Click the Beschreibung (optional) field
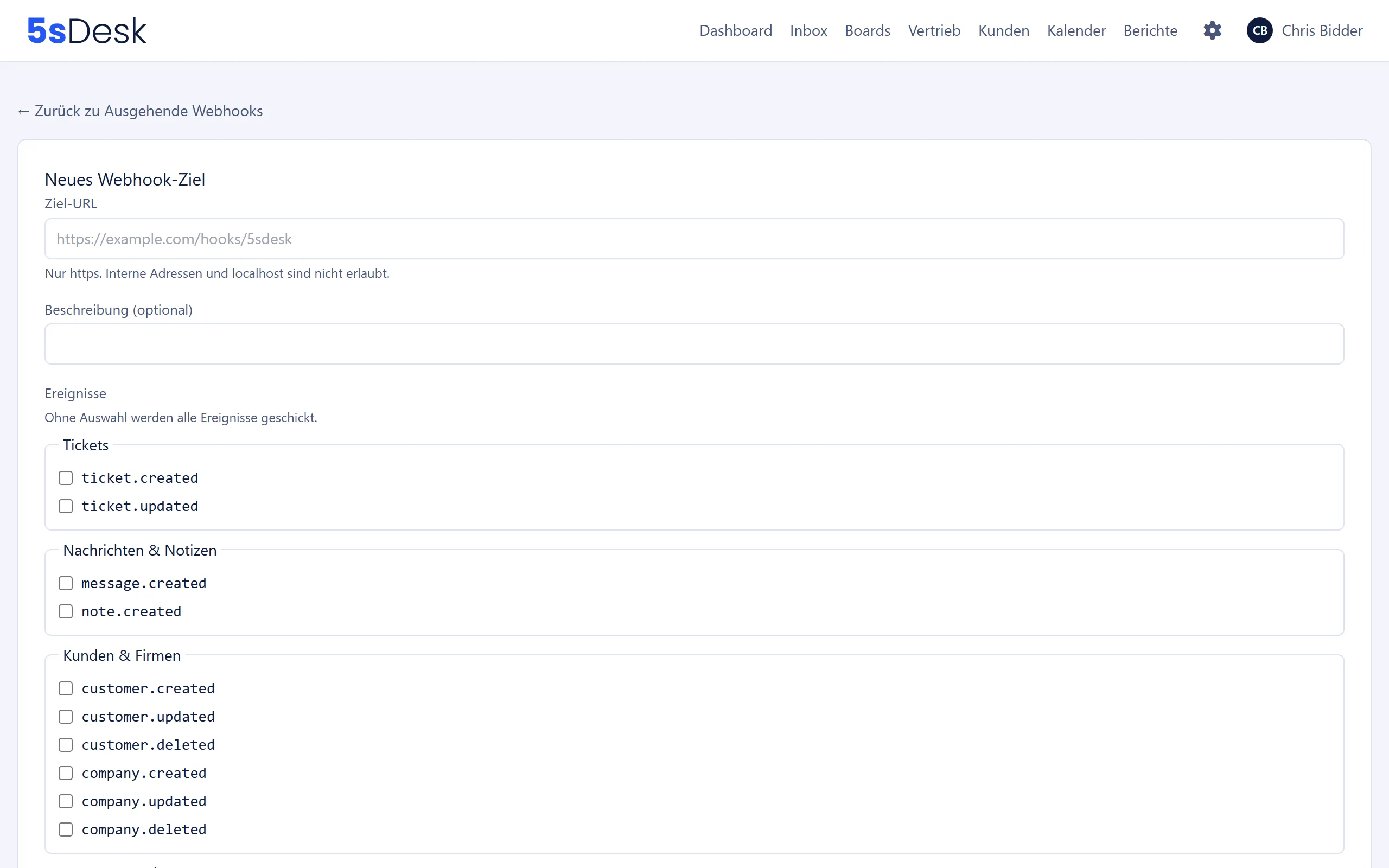 point(694,343)
